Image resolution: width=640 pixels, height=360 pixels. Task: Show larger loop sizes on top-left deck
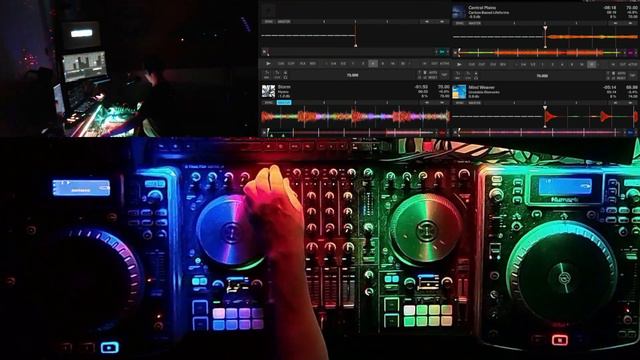pyautogui.click(x=410, y=64)
